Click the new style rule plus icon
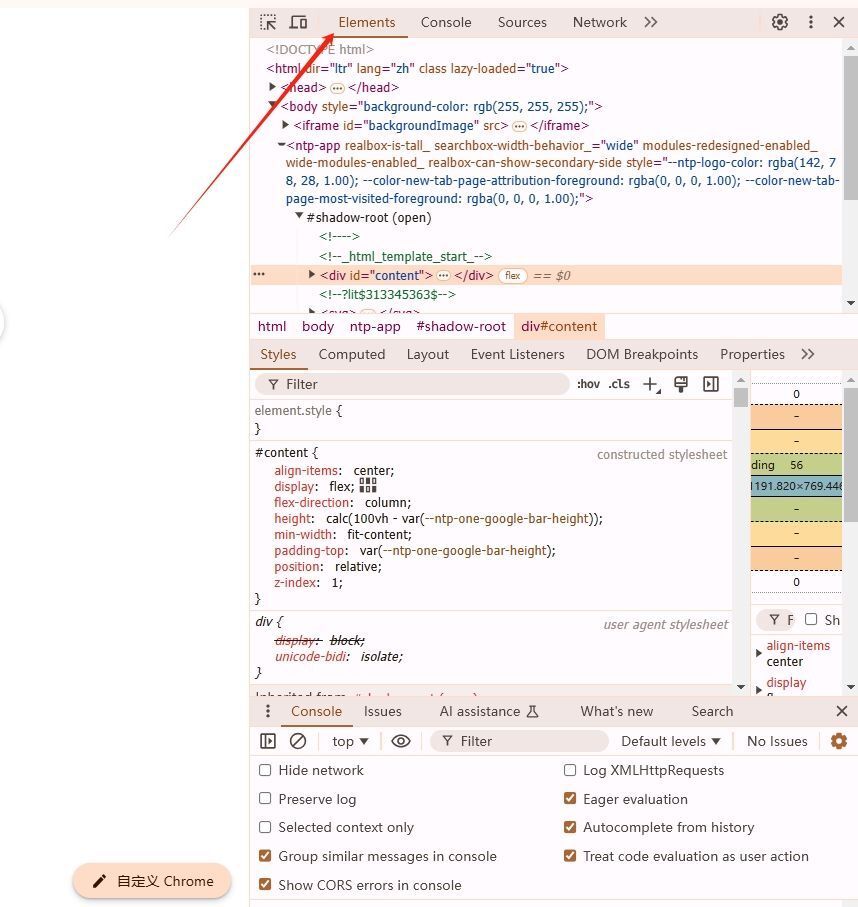This screenshot has width=858, height=907. point(650,384)
